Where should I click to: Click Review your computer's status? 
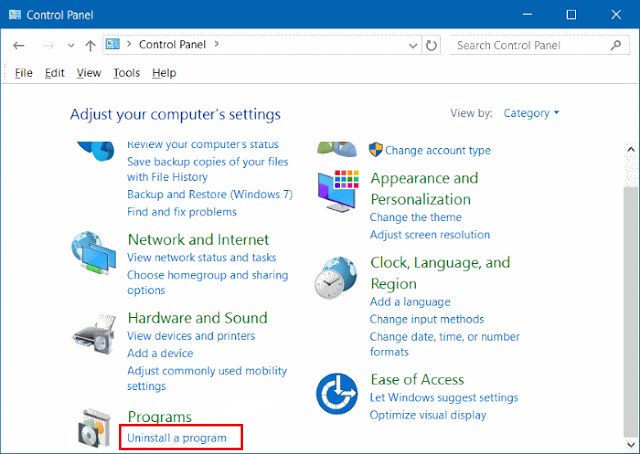click(202, 145)
